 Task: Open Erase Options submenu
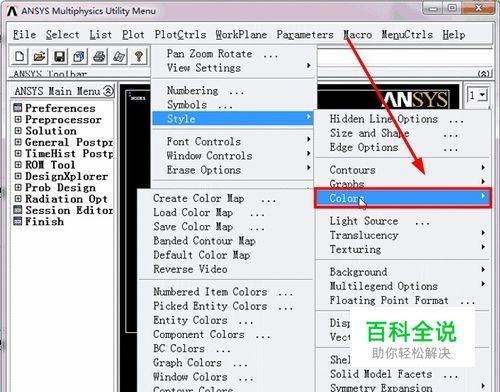pyautogui.click(x=232, y=170)
